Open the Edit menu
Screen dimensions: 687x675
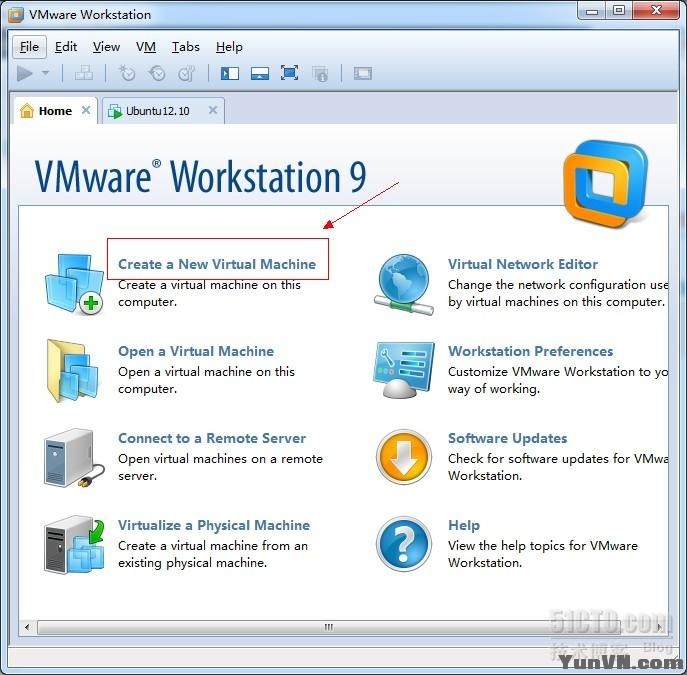click(66, 47)
